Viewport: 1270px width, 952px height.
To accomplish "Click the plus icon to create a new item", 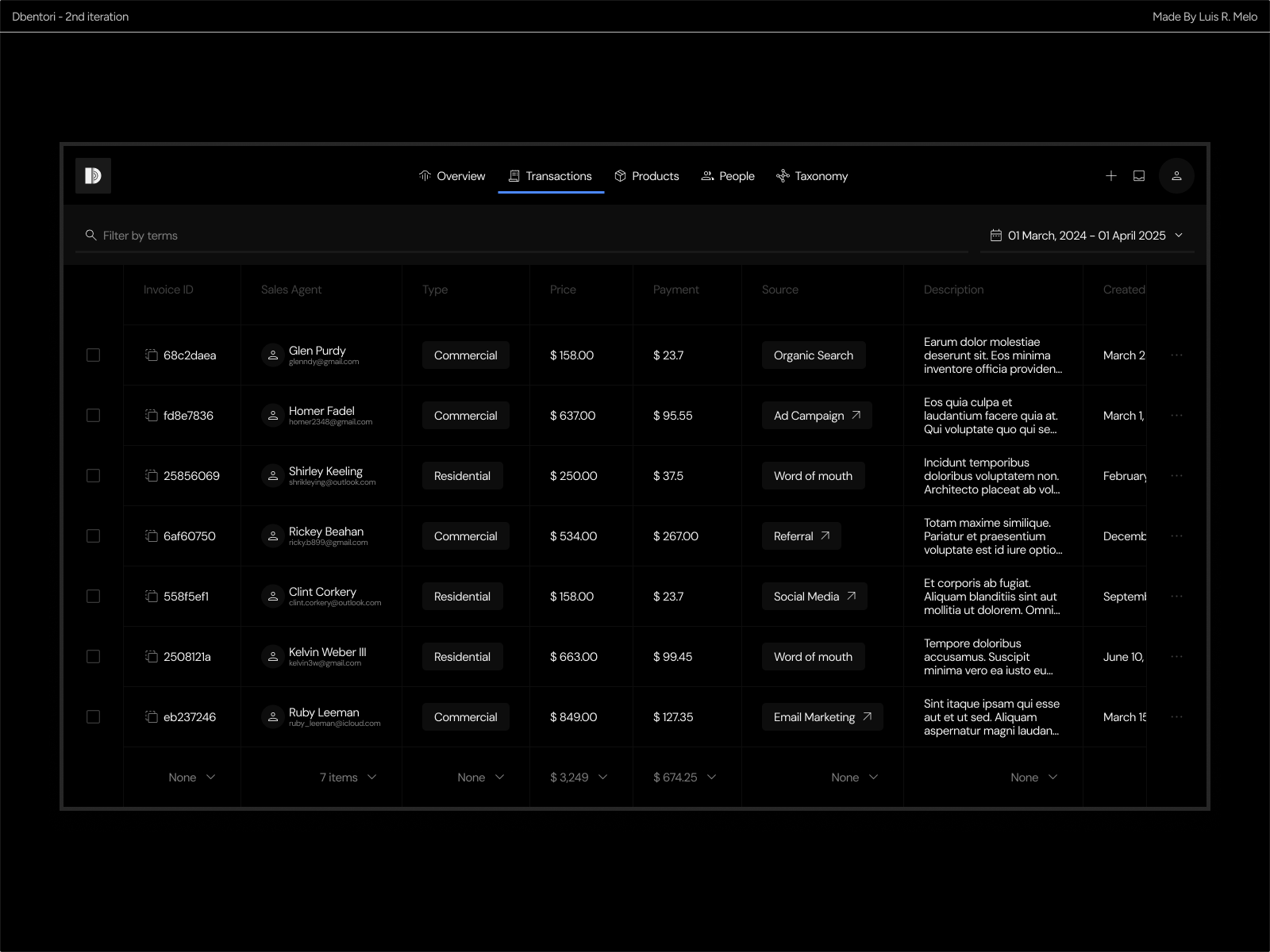I will coord(1111,175).
